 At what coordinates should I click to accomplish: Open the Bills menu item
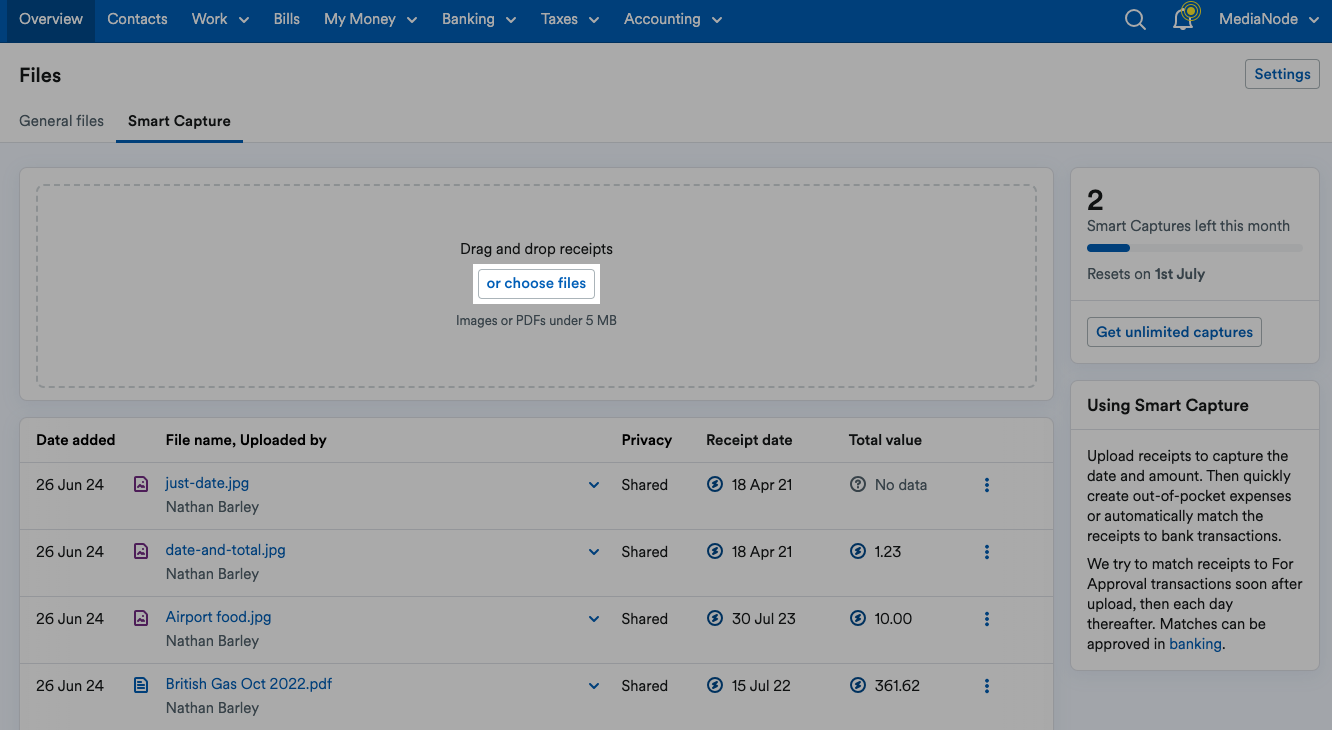(287, 18)
